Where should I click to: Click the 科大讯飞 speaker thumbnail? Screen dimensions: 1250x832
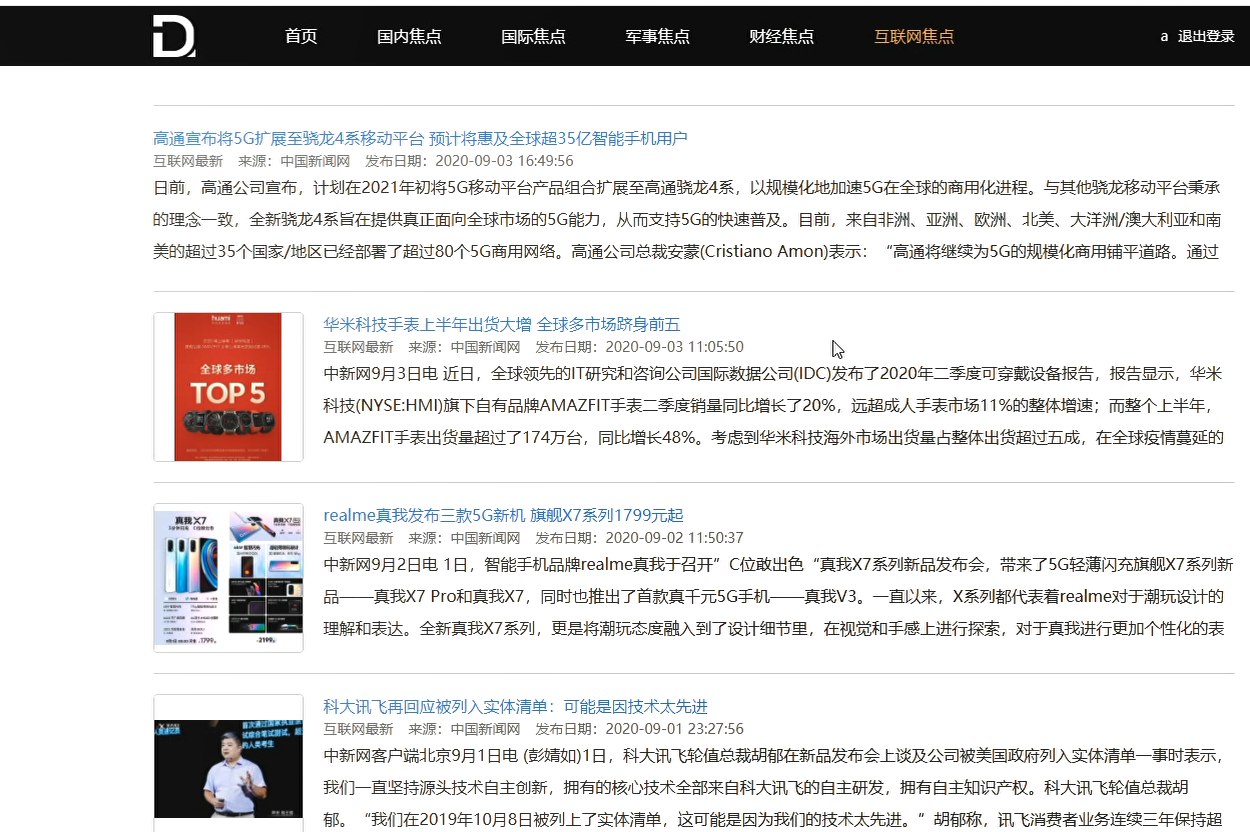click(228, 763)
